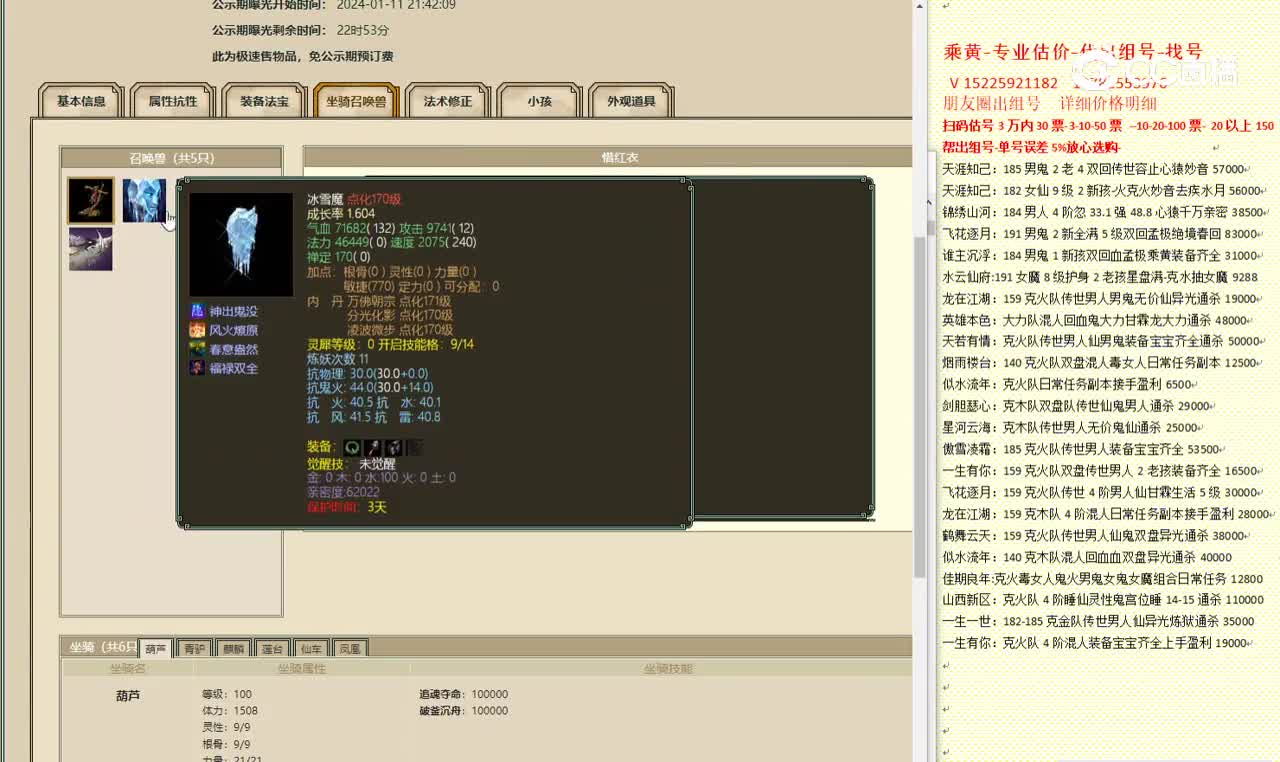This screenshot has width=1280, height=762.
Task: Click the third equipment slot icon
Action: click(394, 447)
